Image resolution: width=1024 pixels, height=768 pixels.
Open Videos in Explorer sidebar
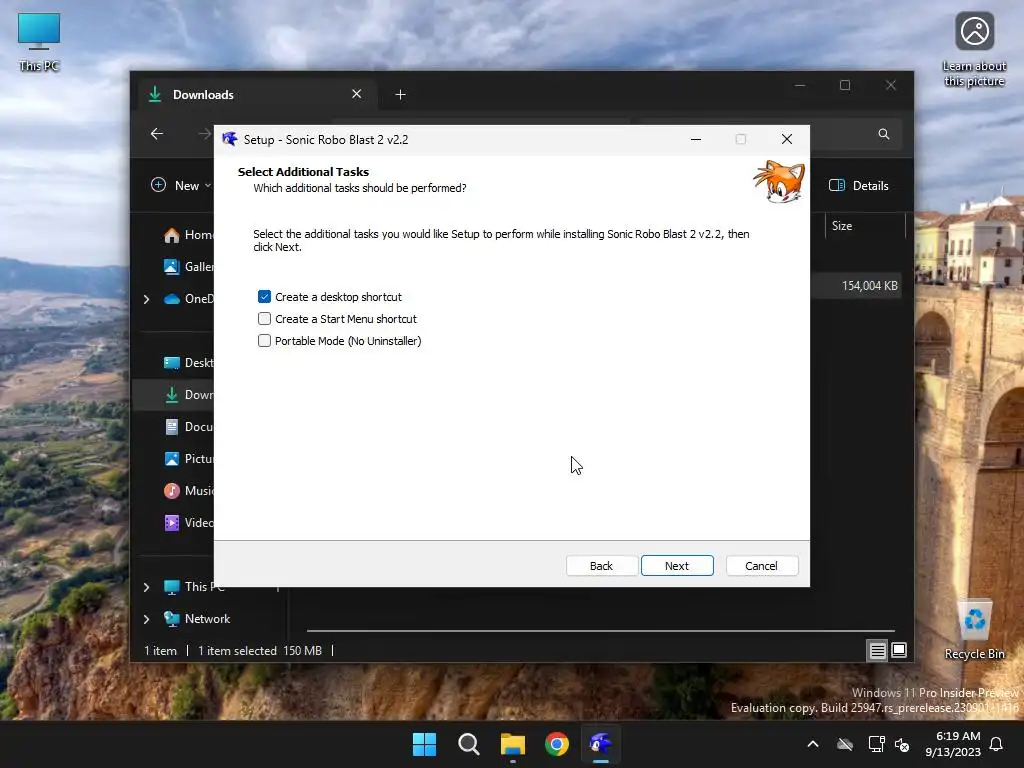point(187,522)
